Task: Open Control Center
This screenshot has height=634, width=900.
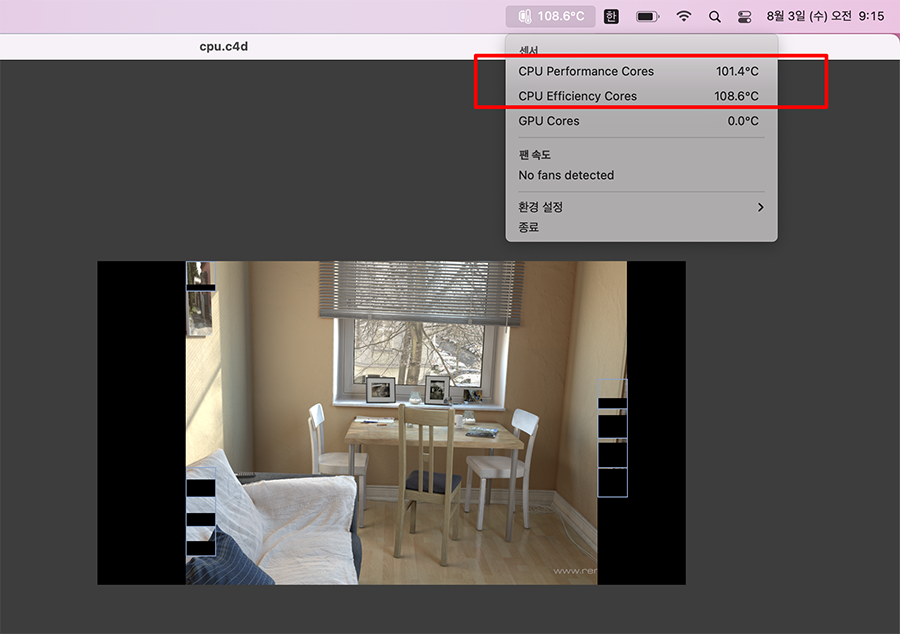Action: point(744,17)
